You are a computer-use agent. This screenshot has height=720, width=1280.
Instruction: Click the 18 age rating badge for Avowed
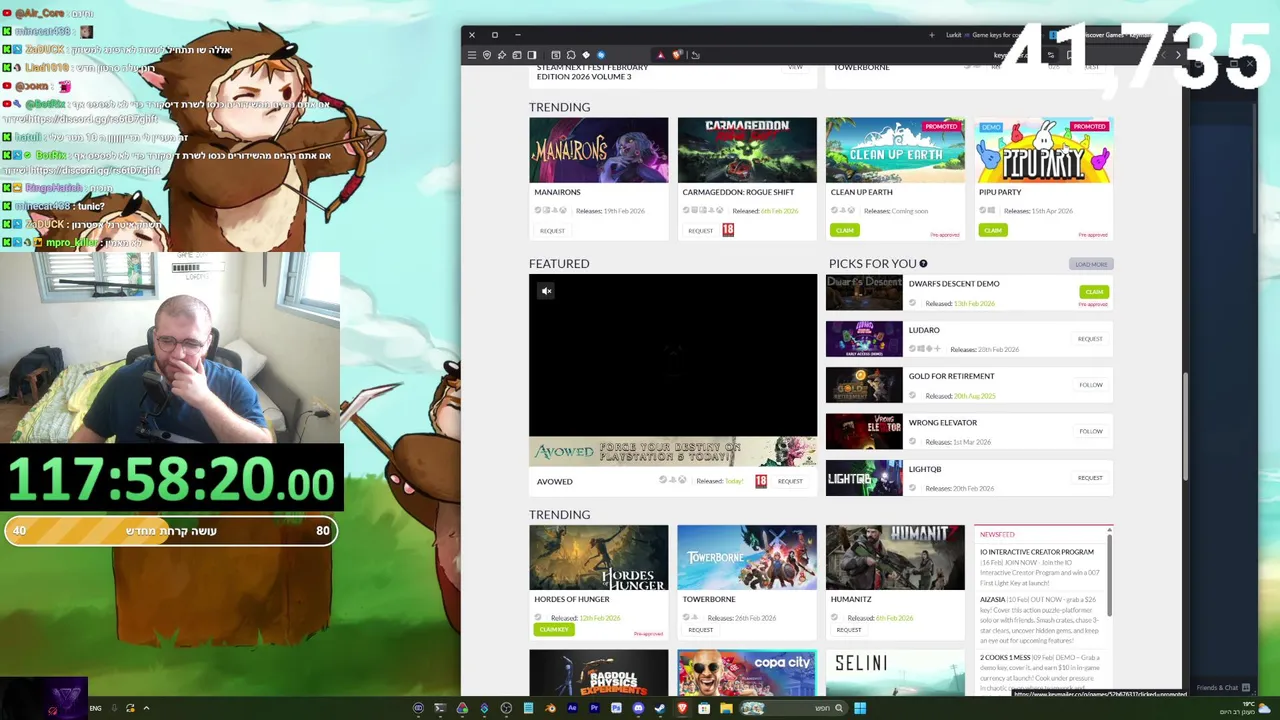761,481
